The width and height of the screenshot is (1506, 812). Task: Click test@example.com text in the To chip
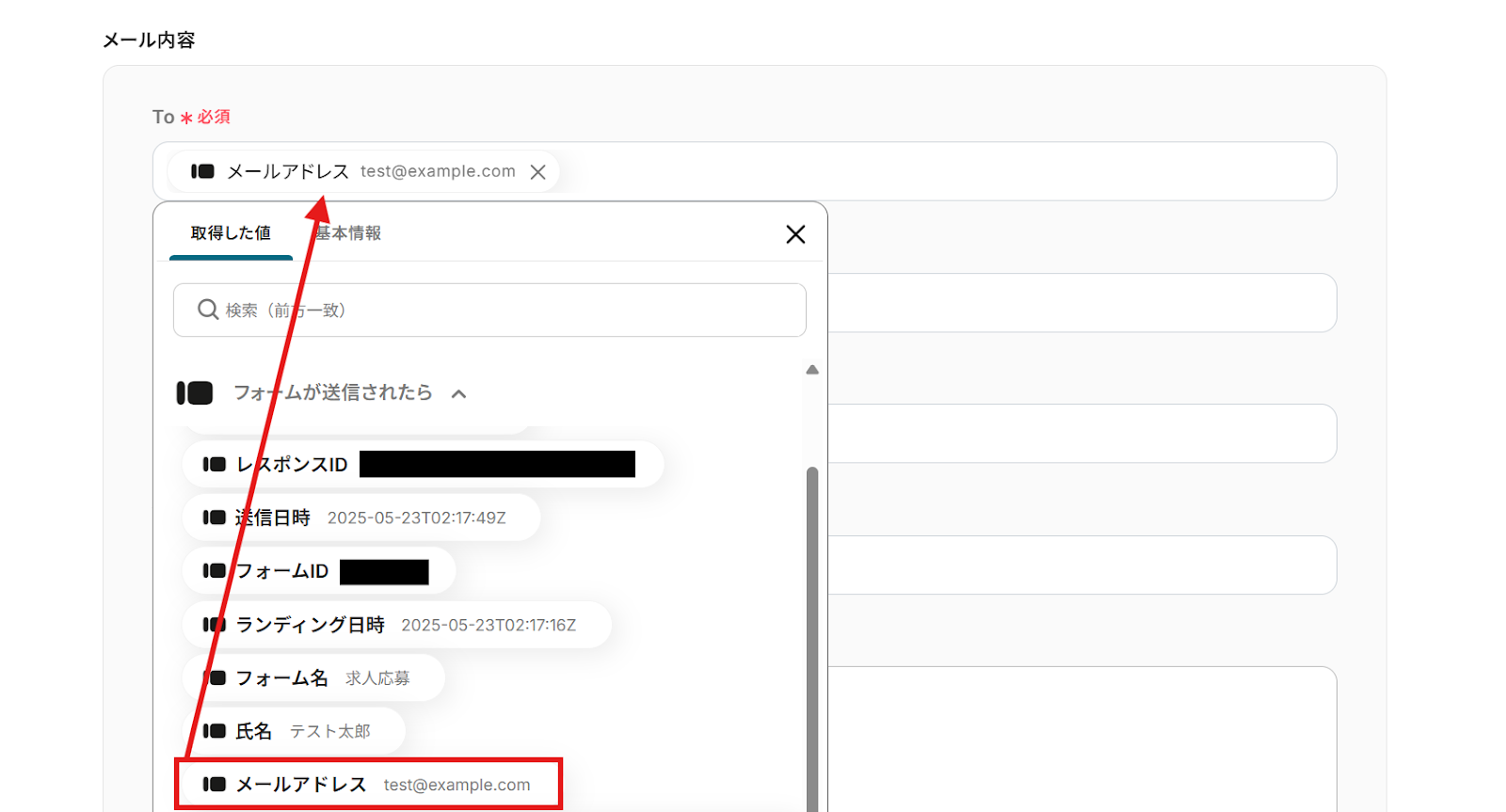pyautogui.click(x=438, y=171)
